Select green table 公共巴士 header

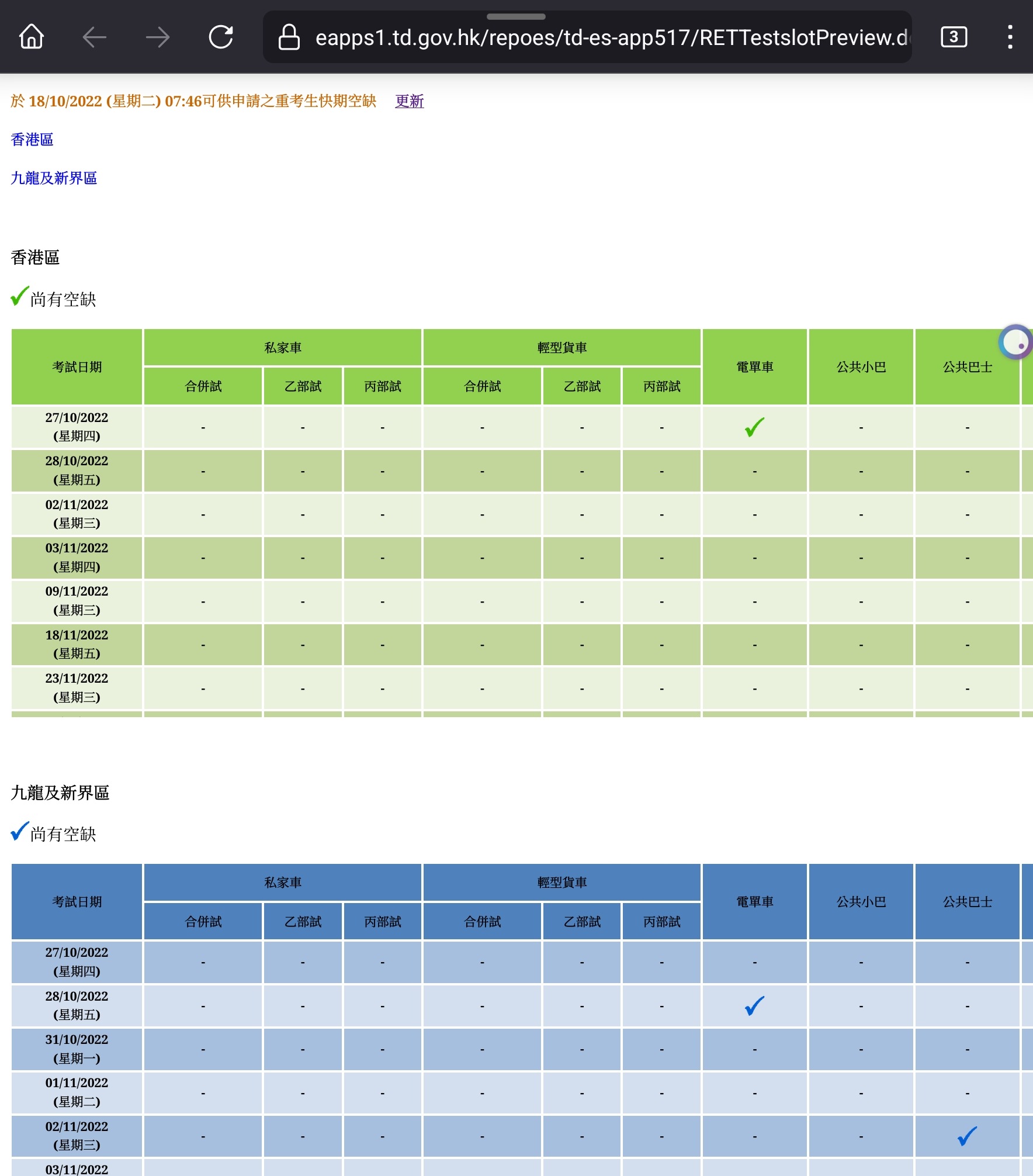point(968,367)
